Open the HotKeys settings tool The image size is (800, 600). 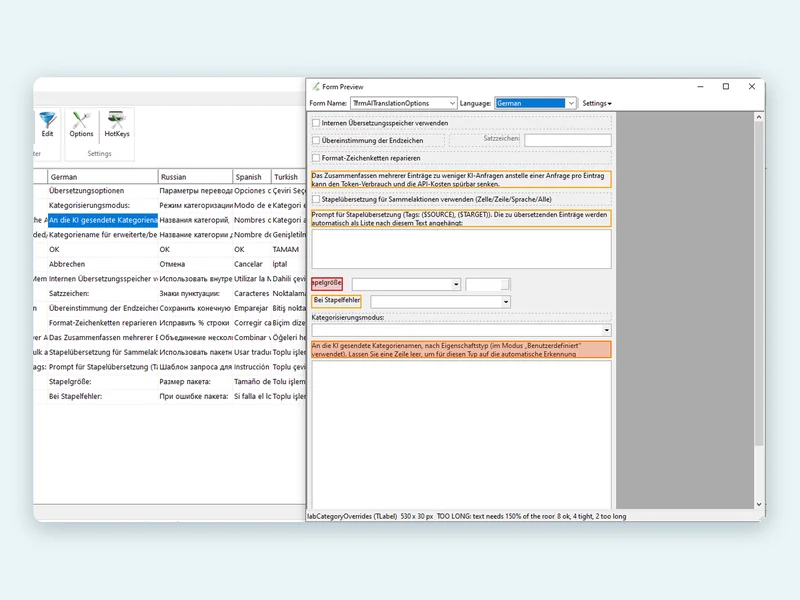117,125
